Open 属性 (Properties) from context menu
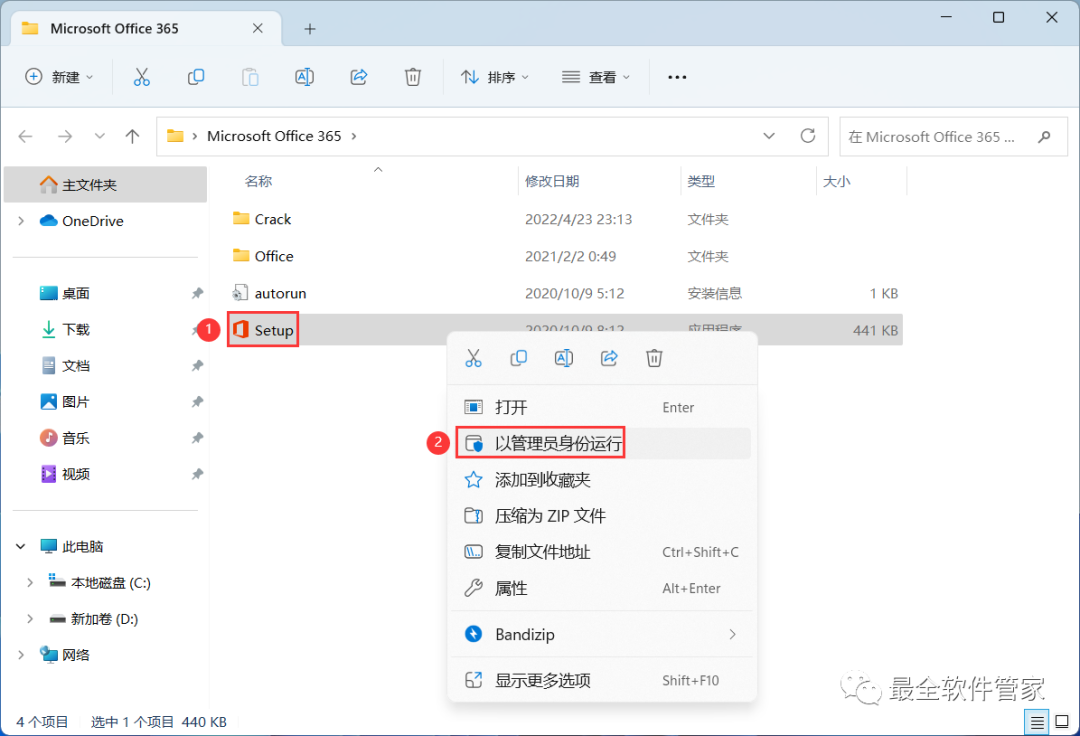This screenshot has width=1080, height=736. [601, 589]
